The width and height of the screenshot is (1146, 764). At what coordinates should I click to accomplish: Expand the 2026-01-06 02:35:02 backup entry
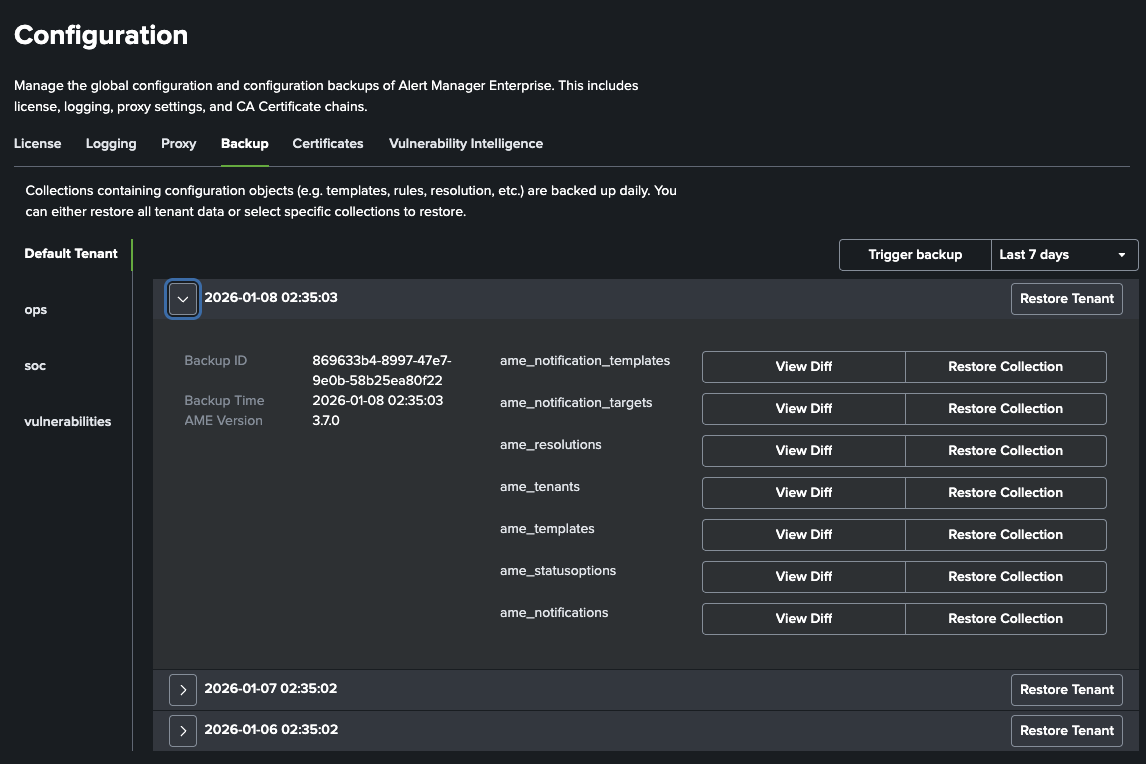183,730
